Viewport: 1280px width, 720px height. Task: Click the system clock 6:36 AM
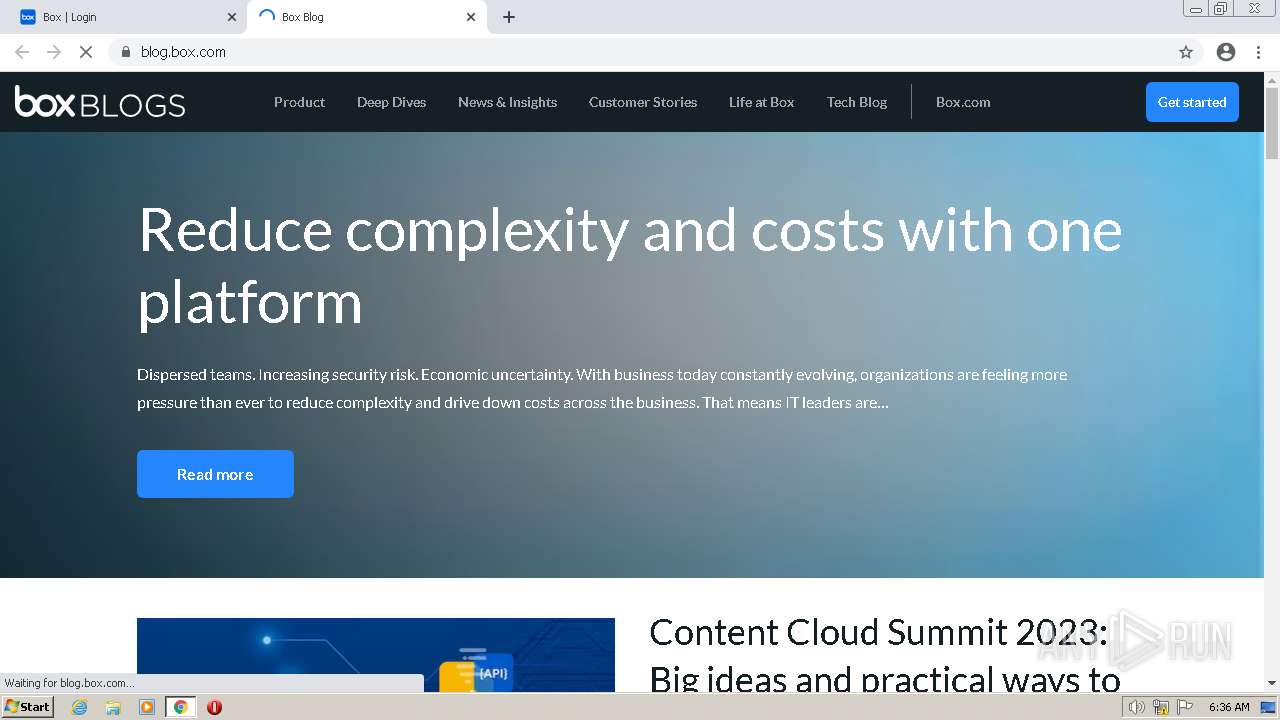click(x=1229, y=707)
